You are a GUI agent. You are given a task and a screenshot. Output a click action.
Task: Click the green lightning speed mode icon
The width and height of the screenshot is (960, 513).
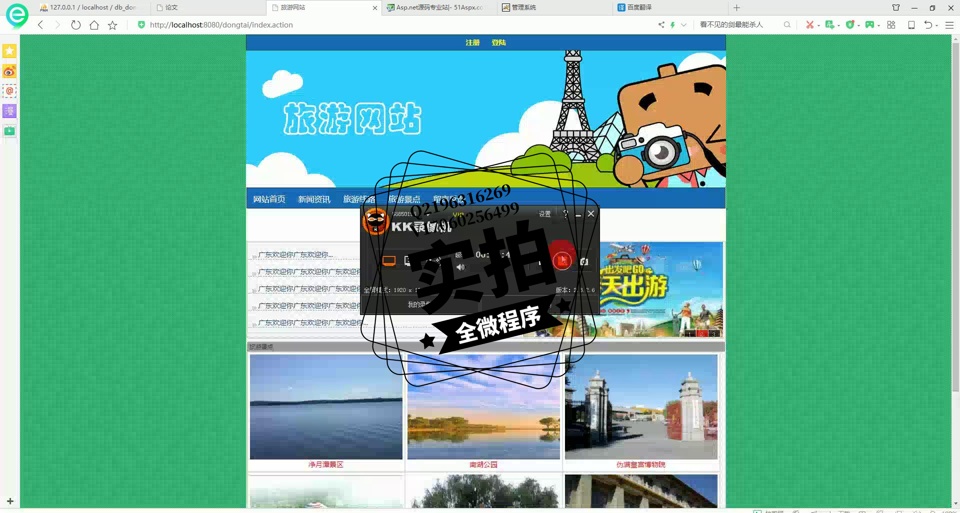coord(673,25)
